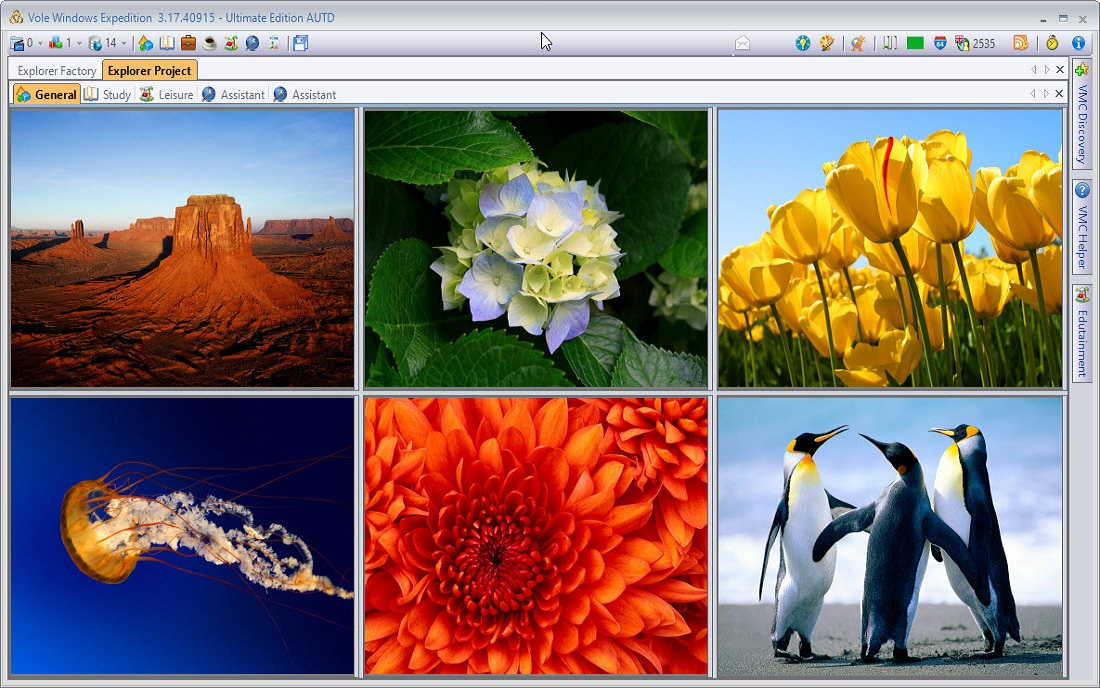Click the orange RSS feed icon

point(1020,43)
